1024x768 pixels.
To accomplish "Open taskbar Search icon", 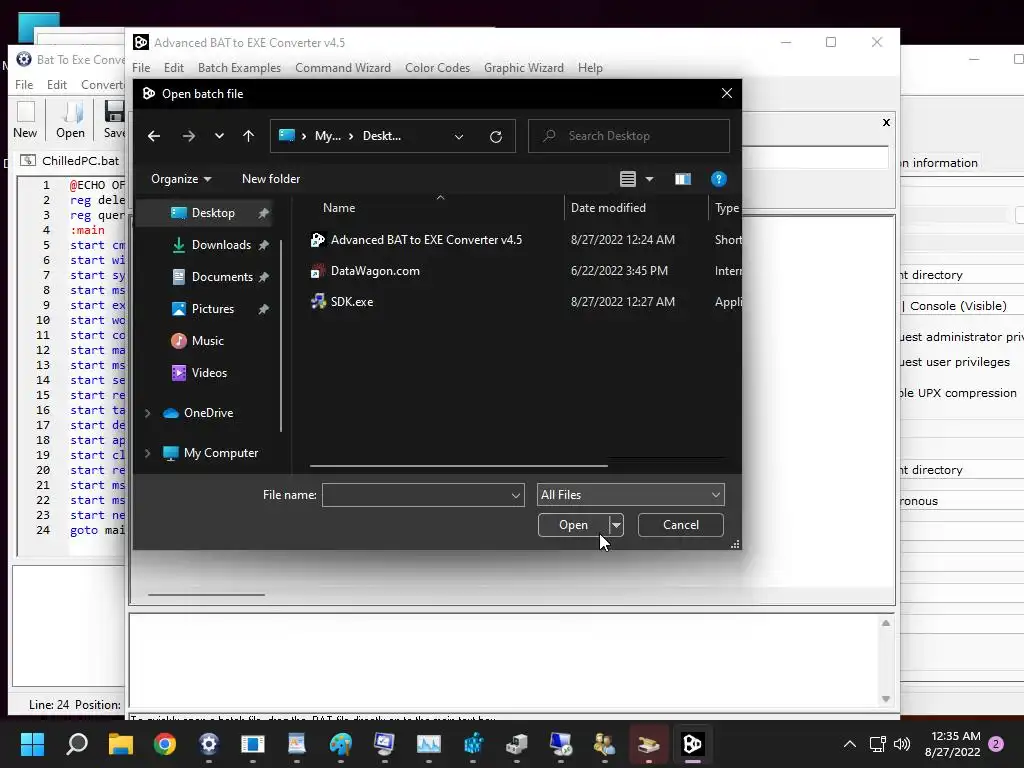I will [x=77, y=744].
